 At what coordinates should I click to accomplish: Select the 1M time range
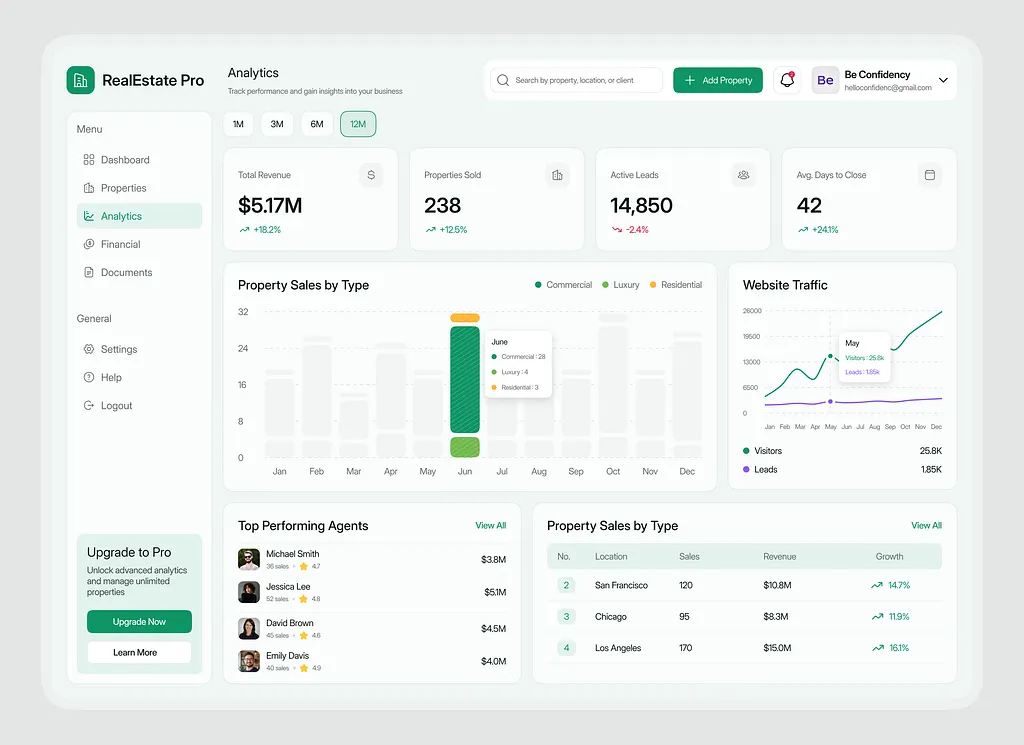tap(238, 124)
